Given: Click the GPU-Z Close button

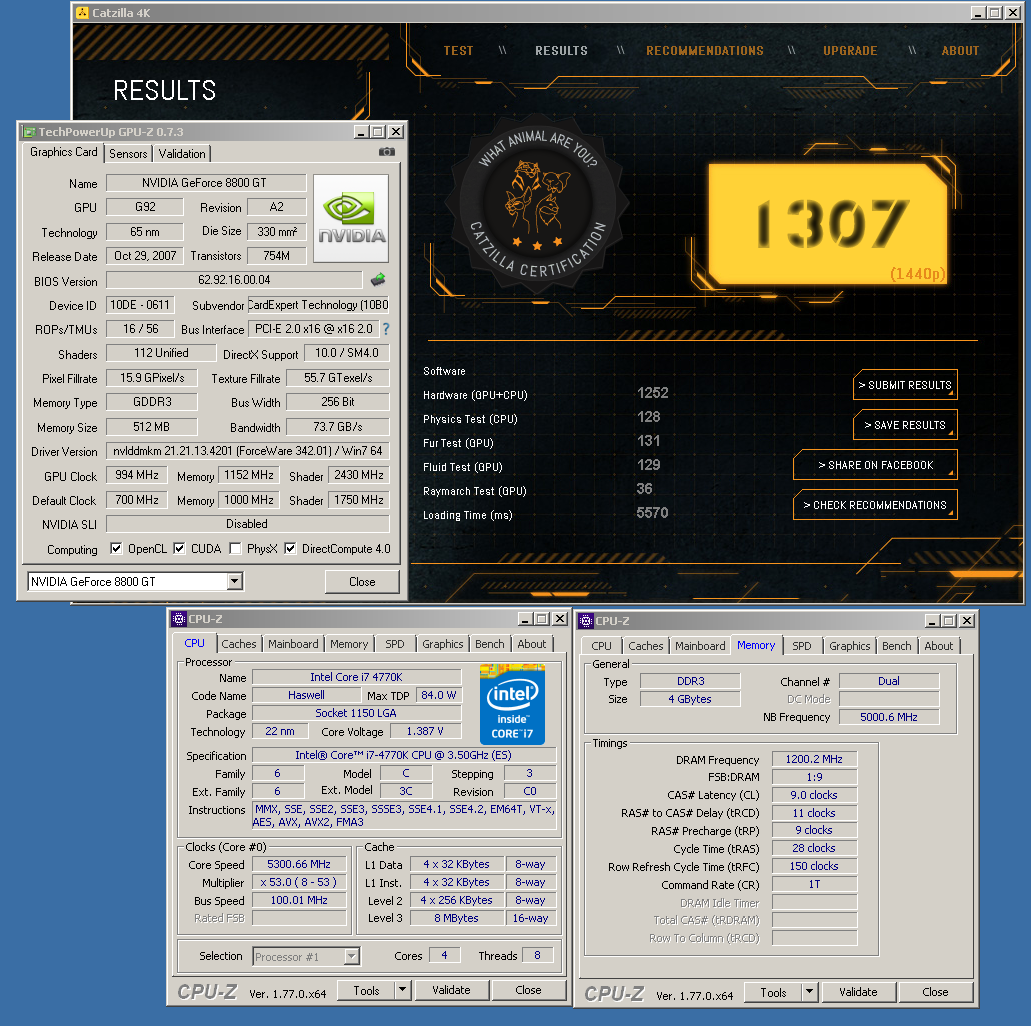Looking at the screenshot, I should point(362,582).
